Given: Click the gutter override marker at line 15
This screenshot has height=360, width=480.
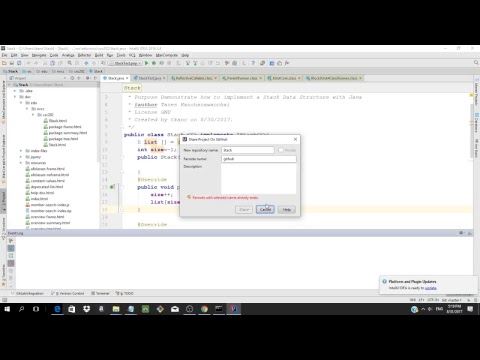Looking at the screenshot, I should 112,187.
